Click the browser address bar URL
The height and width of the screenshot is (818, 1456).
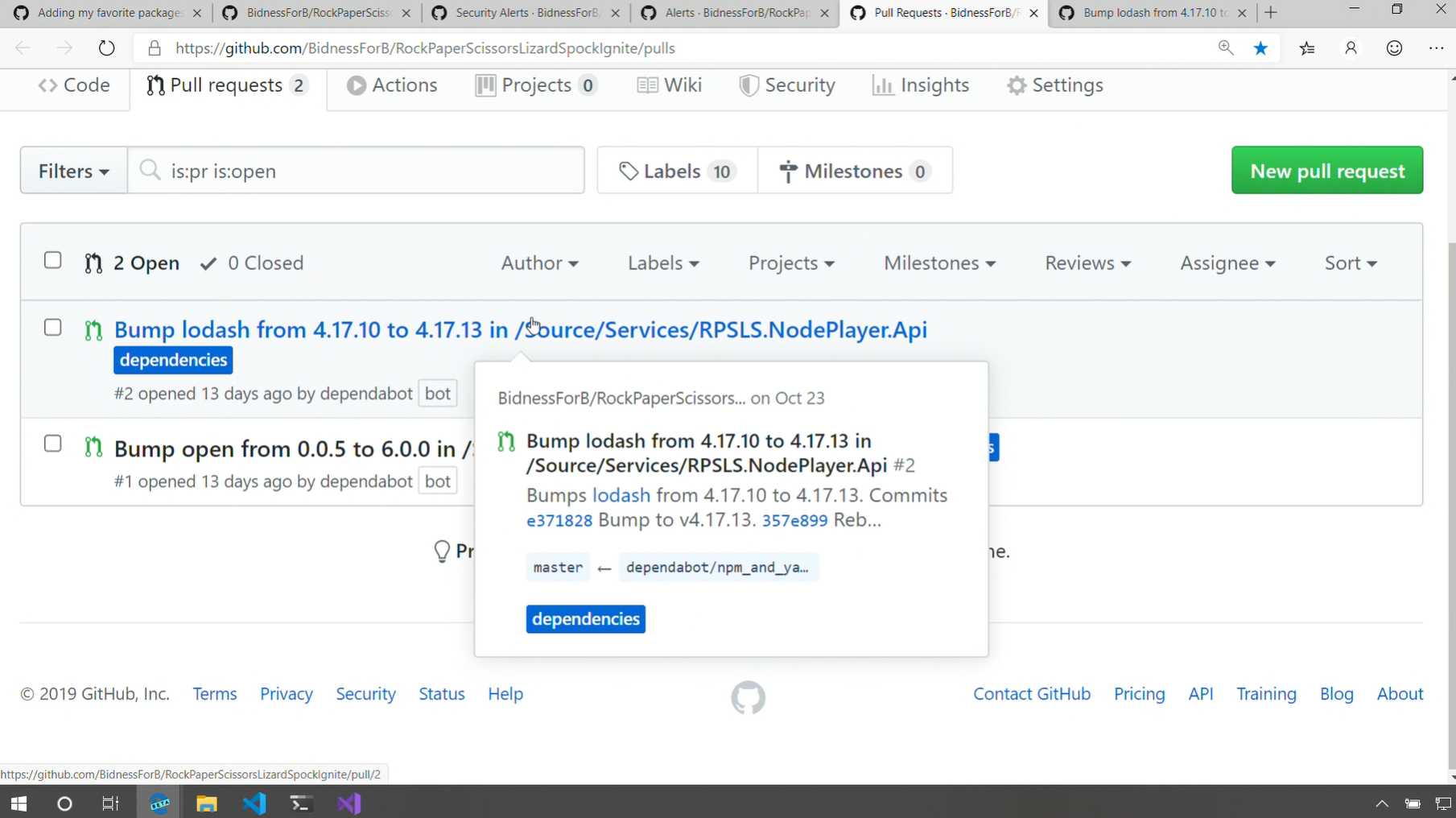tap(425, 48)
